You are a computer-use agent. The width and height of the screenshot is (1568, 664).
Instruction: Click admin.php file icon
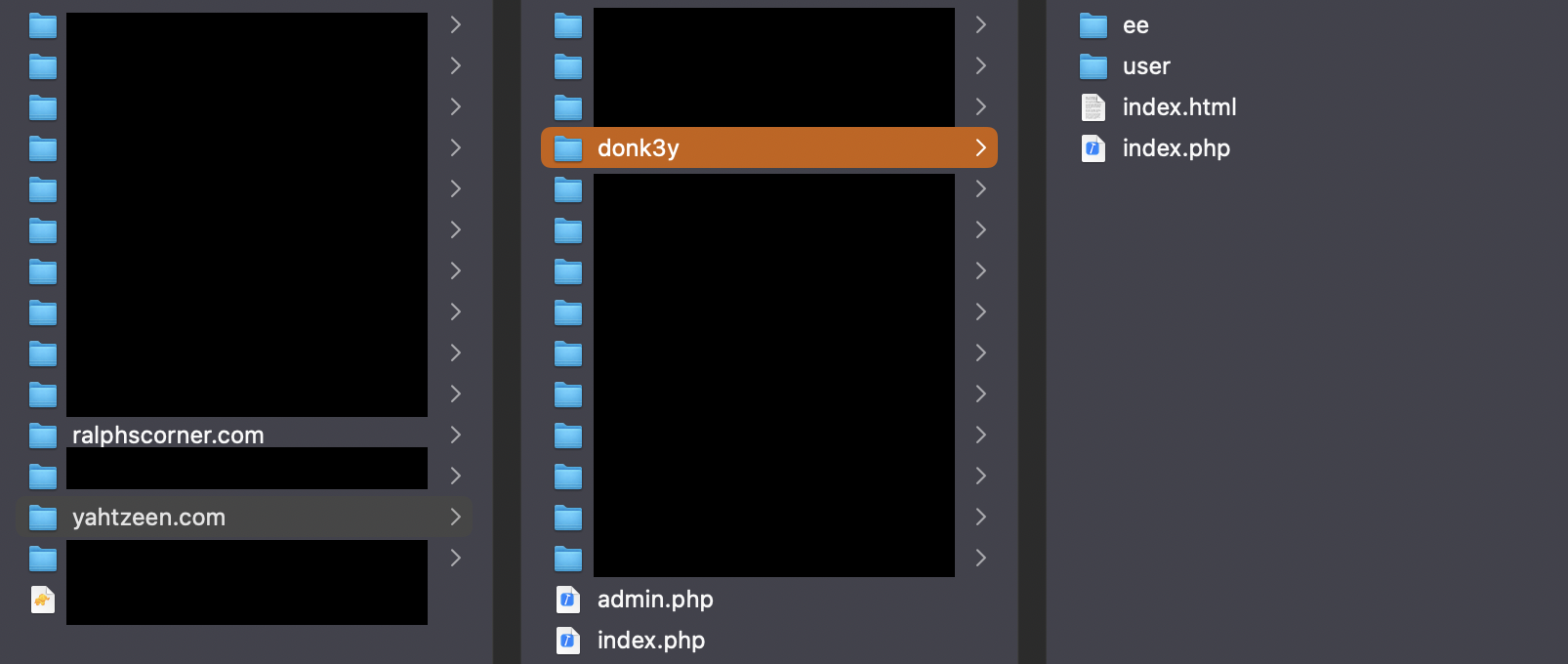[568, 600]
